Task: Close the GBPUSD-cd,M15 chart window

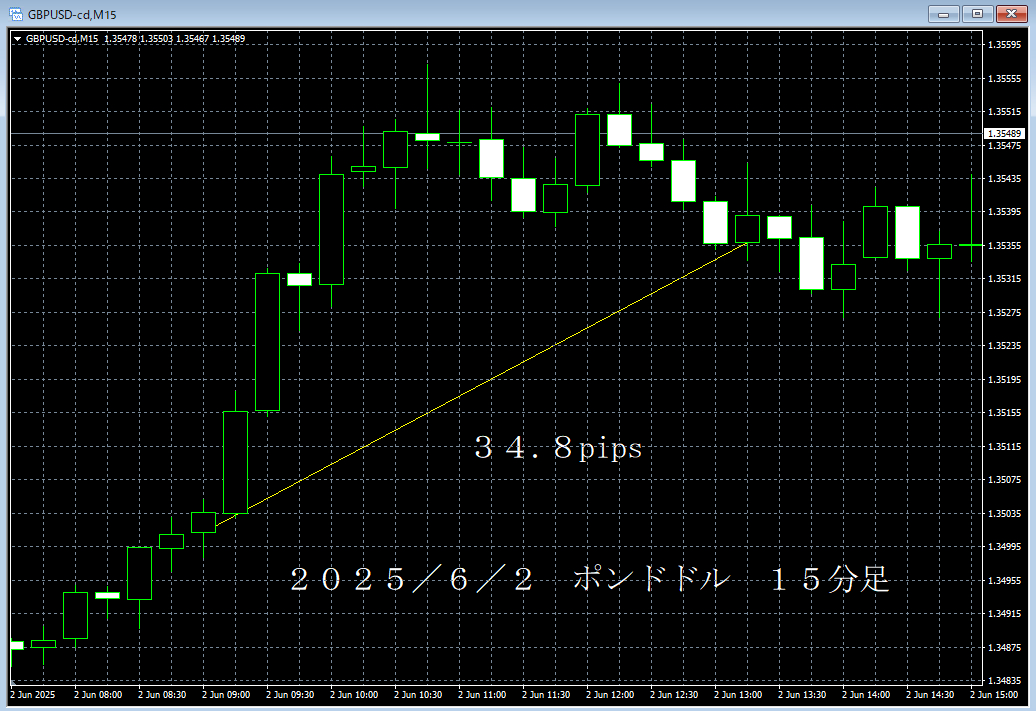Action: pyautogui.click(x=1012, y=14)
